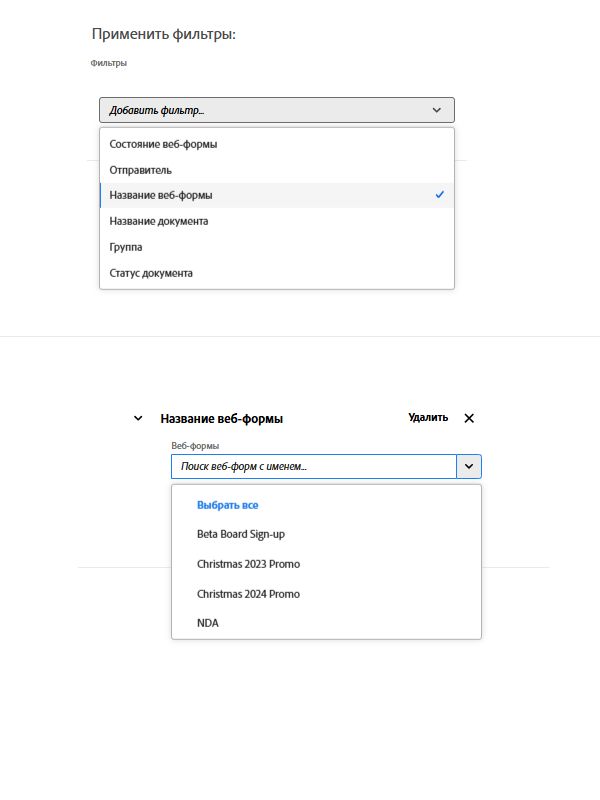Choose Отправитель filter option

click(140, 170)
